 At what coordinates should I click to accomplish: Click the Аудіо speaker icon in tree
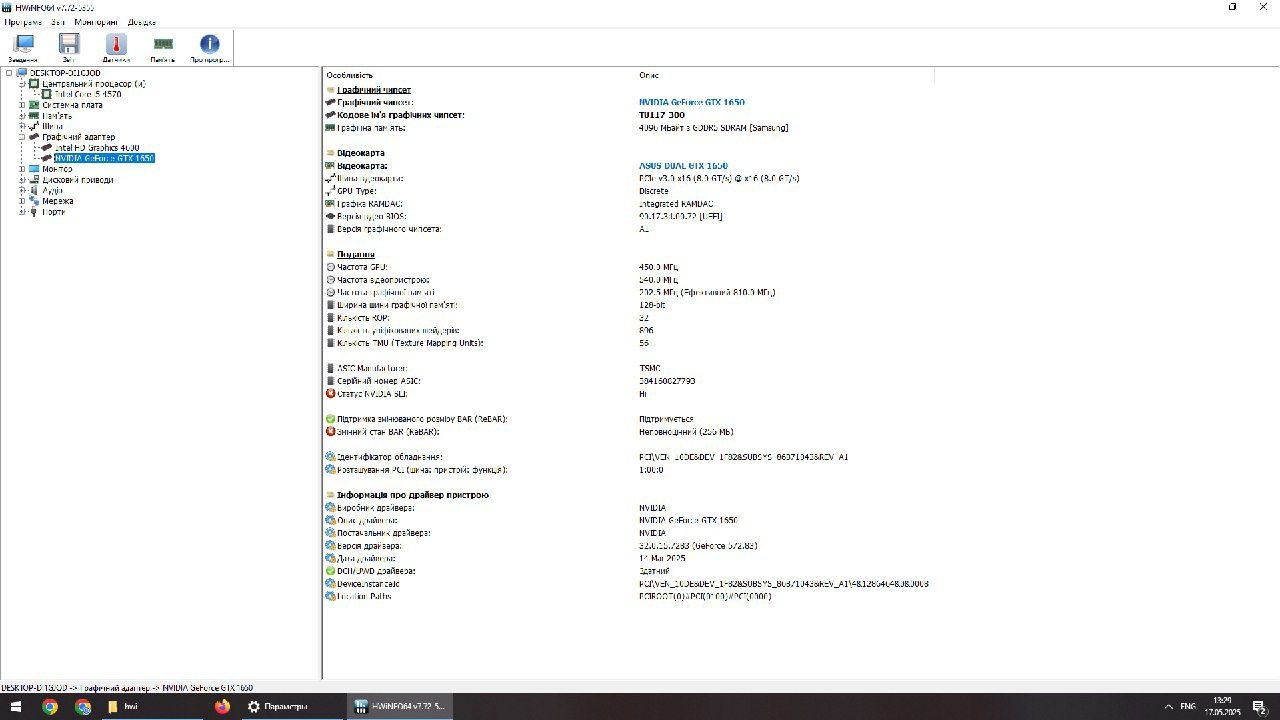[34, 190]
